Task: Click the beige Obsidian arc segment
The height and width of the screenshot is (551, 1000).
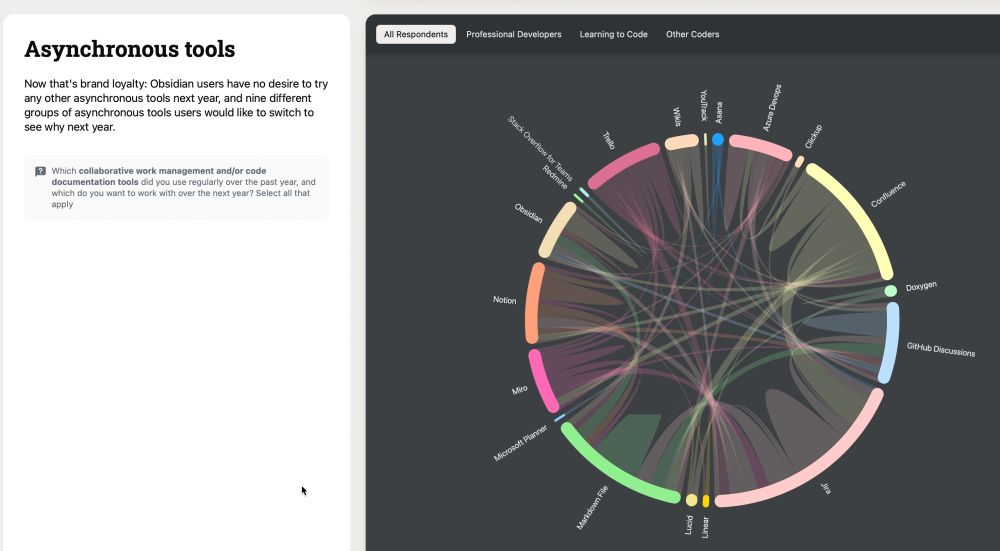Action: coord(556,230)
